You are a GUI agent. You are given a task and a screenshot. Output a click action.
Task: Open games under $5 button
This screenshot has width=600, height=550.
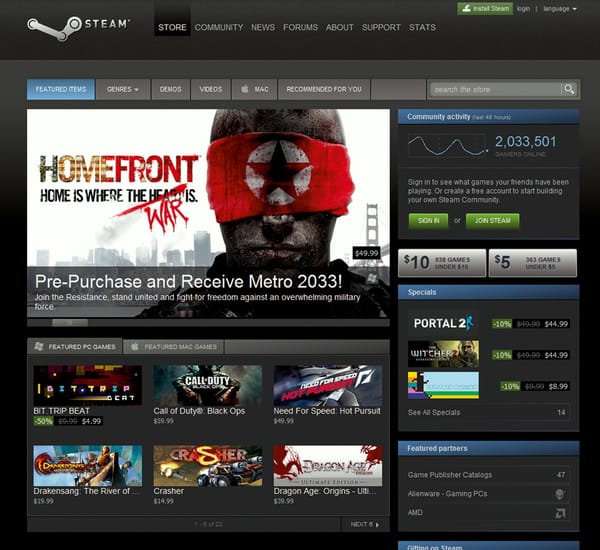(533, 263)
